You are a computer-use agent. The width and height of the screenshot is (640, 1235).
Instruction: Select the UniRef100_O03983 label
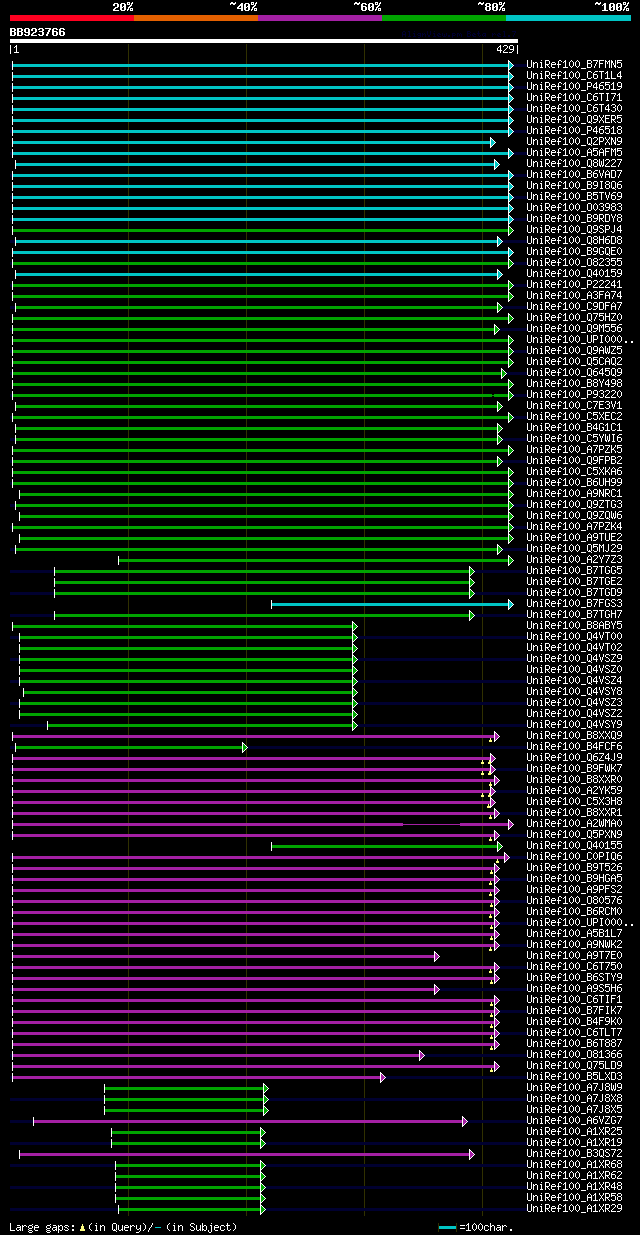pyautogui.click(x=574, y=207)
